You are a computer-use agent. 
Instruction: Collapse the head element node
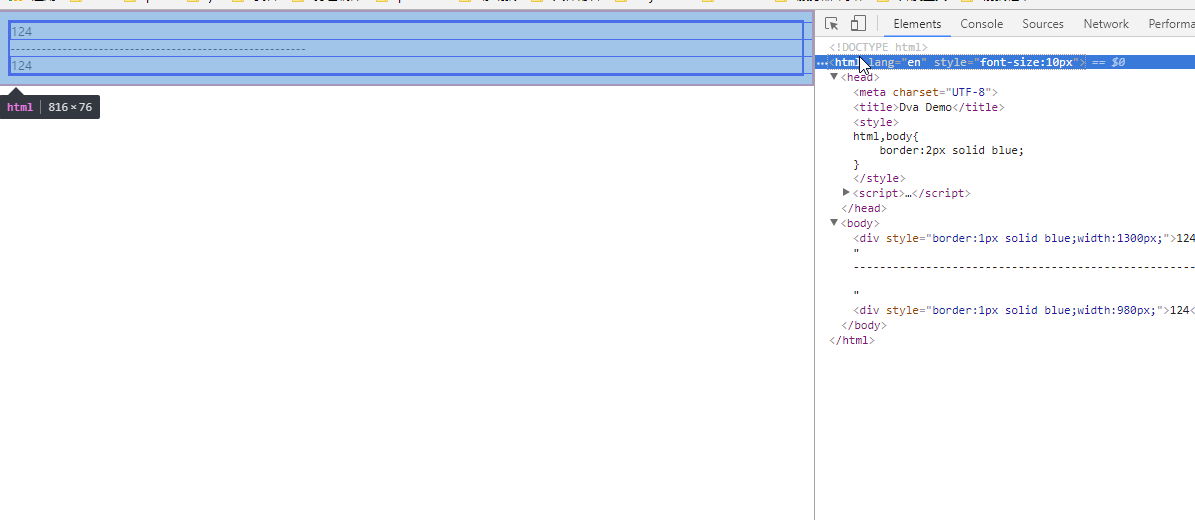pos(834,77)
